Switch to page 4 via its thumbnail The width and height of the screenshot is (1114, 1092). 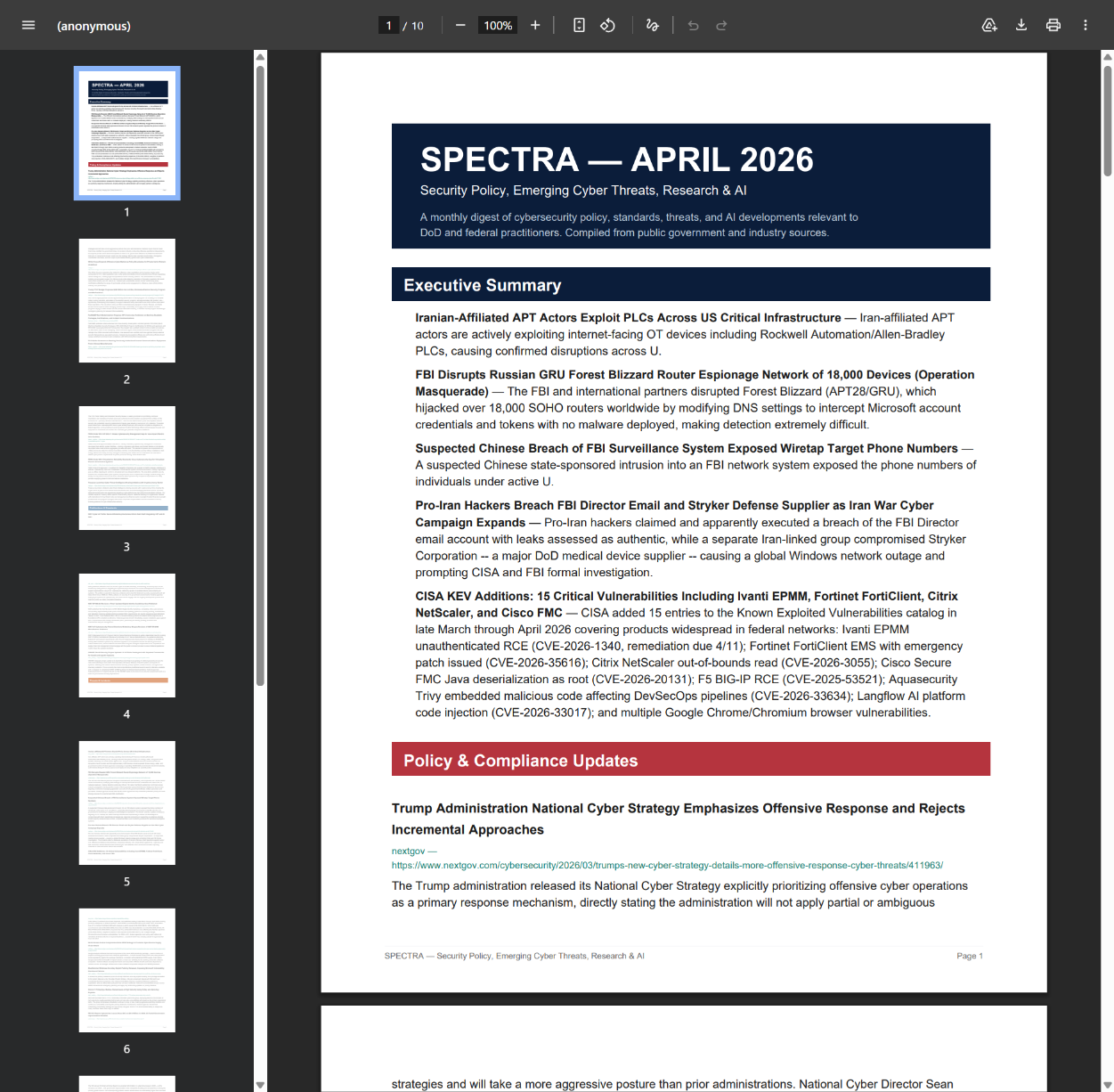[126, 635]
